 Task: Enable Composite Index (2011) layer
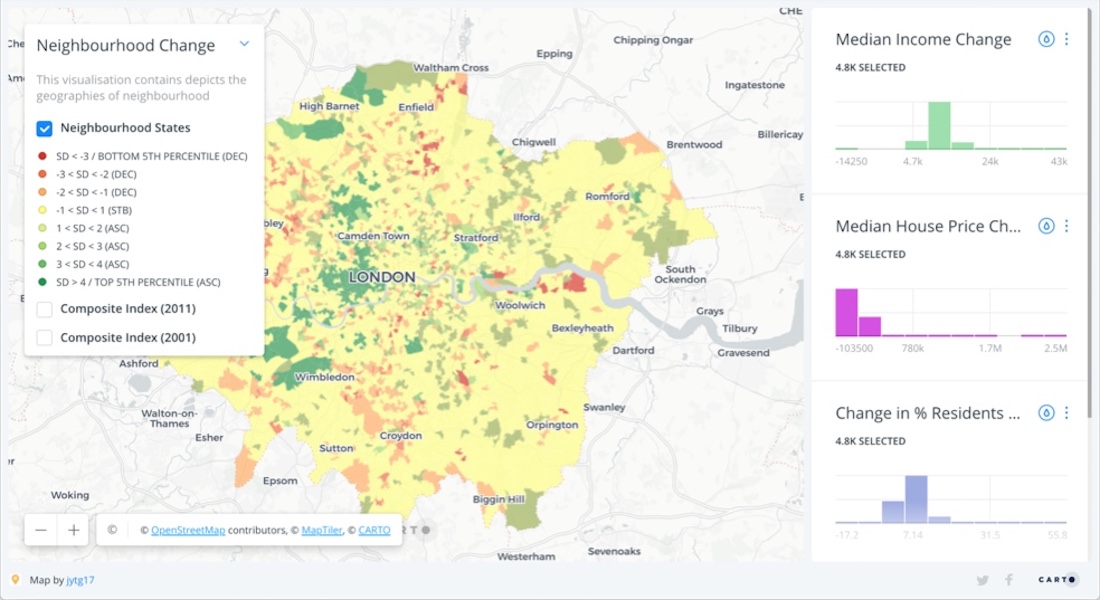(44, 309)
